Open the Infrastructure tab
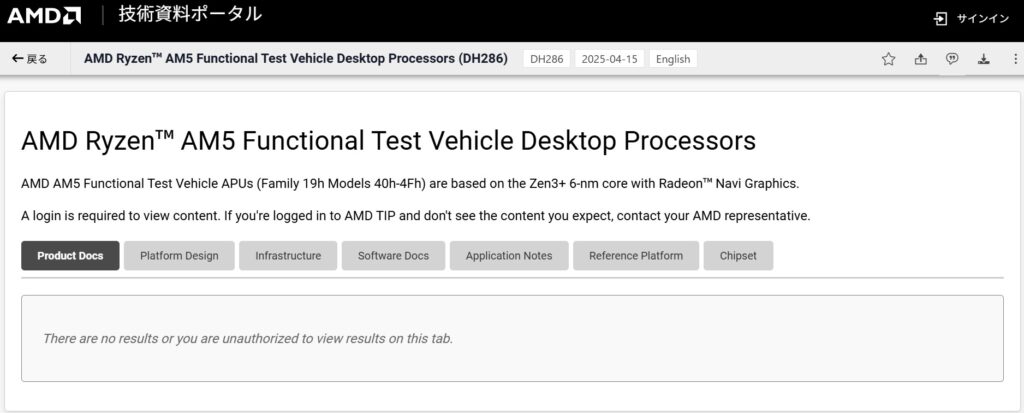The image size is (1024, 413). tap(288, 256)
